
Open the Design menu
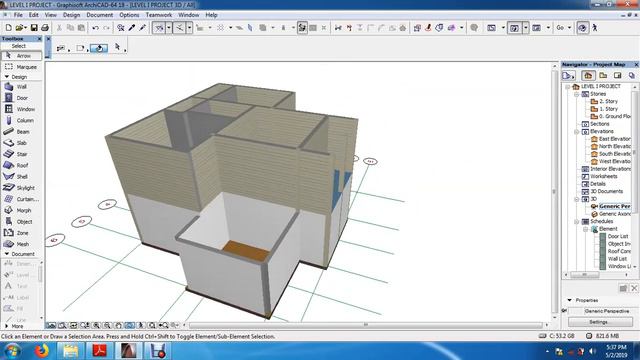(x=71, y=15)
